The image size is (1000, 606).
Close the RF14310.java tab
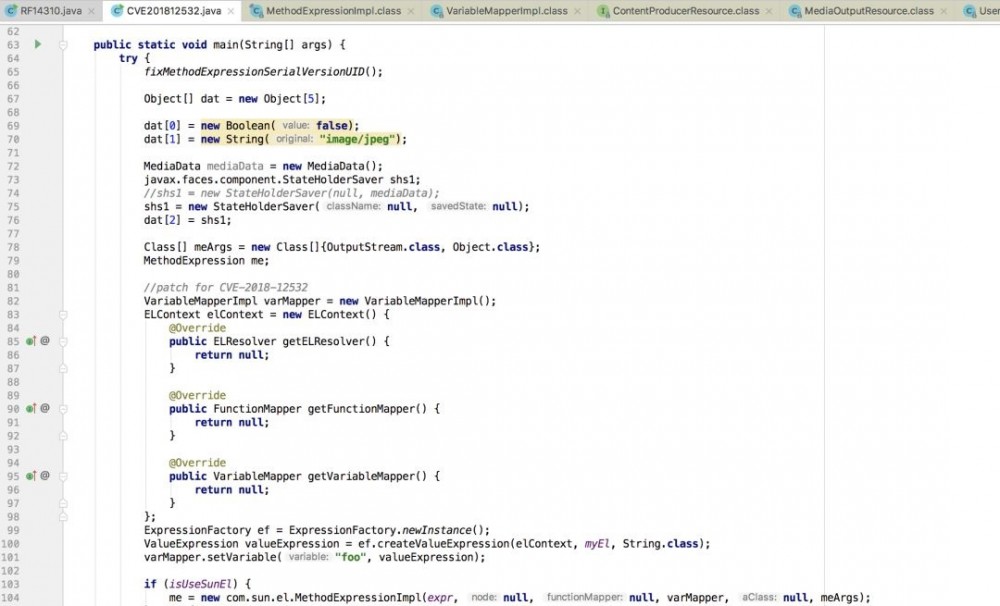[92, 11]
